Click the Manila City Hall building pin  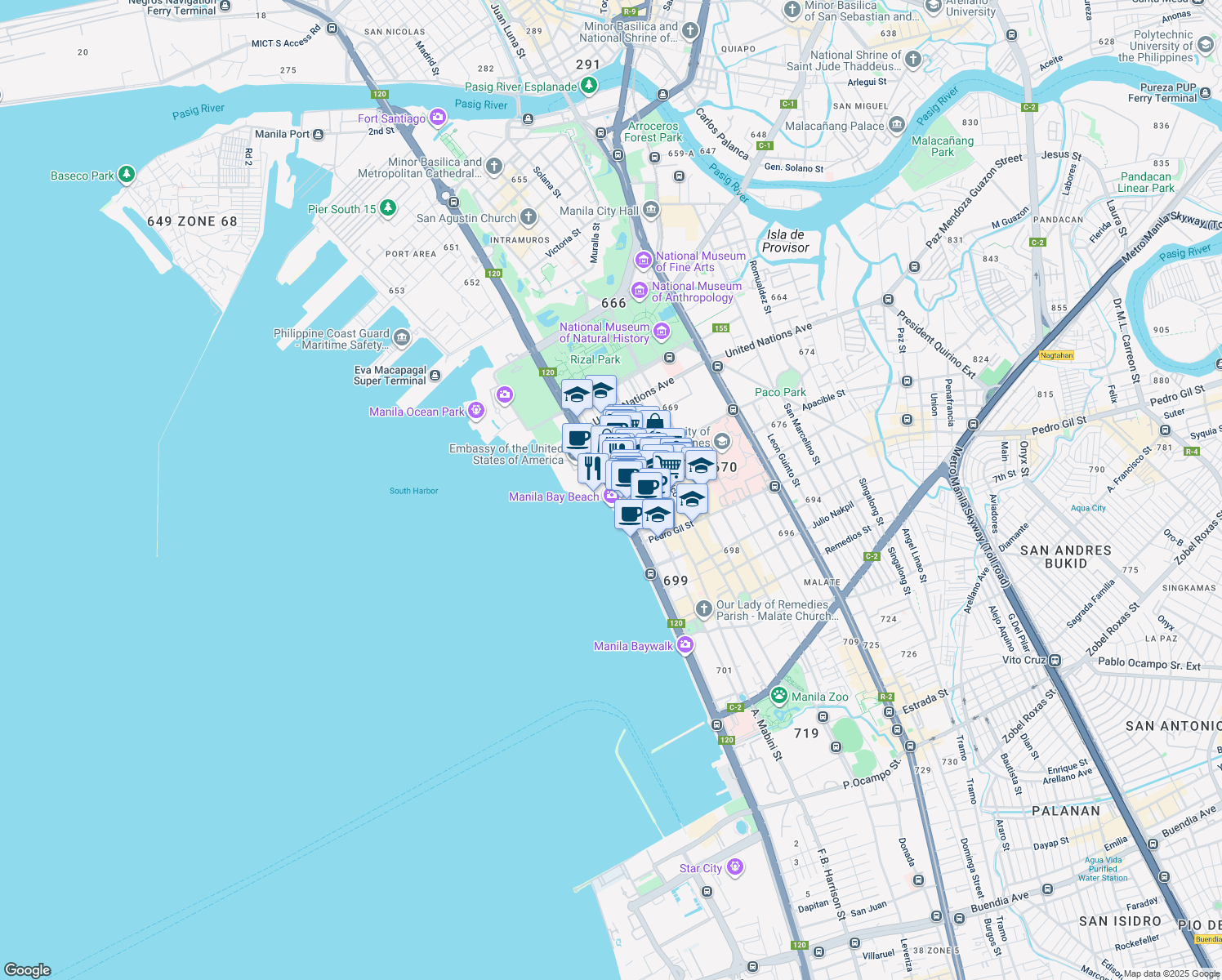[651, 210]
